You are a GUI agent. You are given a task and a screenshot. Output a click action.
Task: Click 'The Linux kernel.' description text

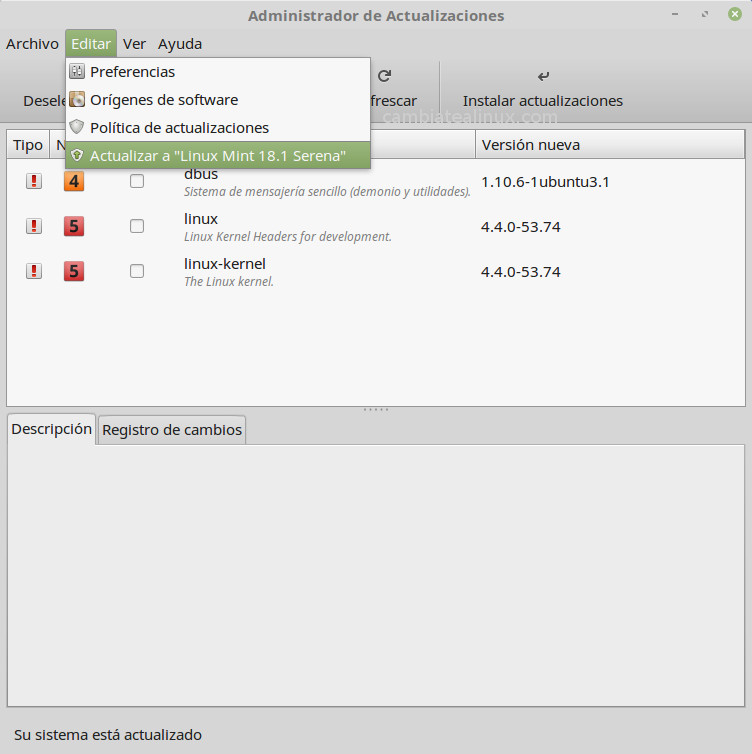coord(229,281)
